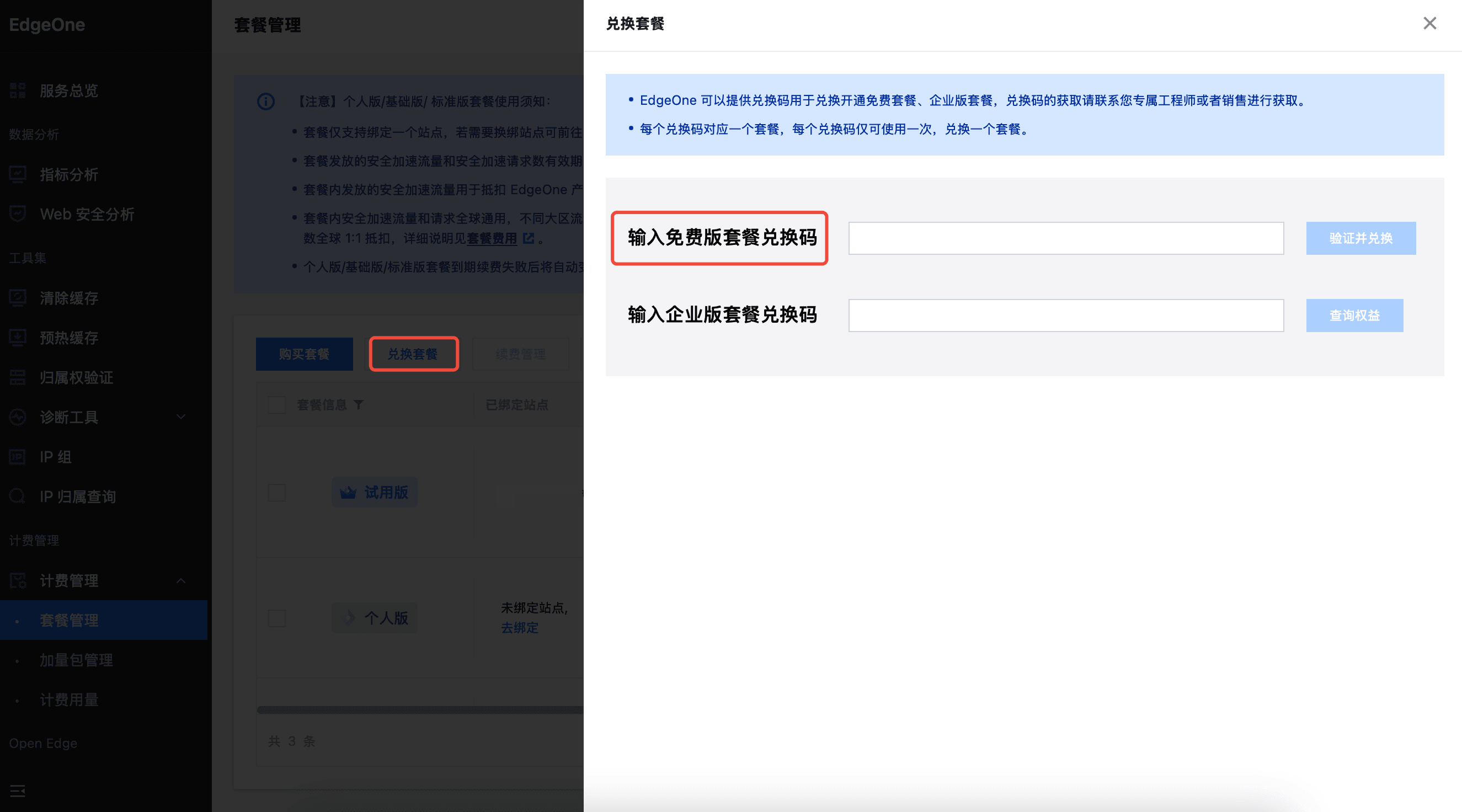
Task: Open 计费用量 in sidebar
Action: click(x=68, y=699)
